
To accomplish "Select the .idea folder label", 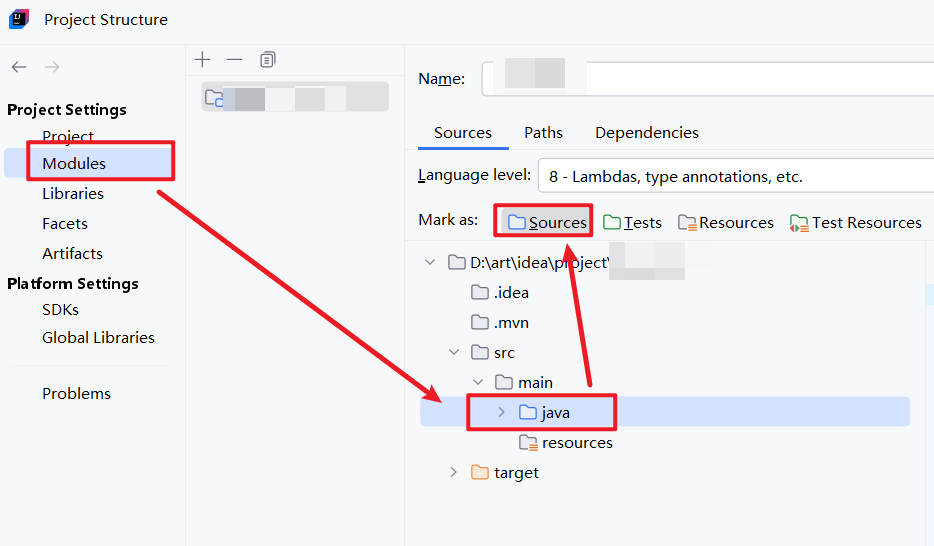I will point(511,292).
